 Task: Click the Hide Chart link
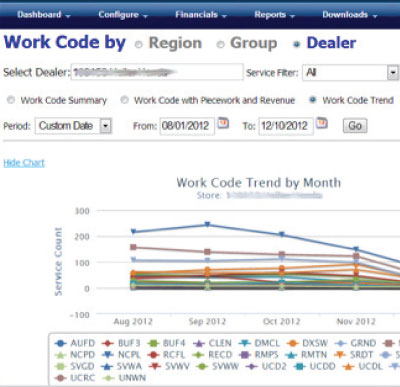point(24,163)
